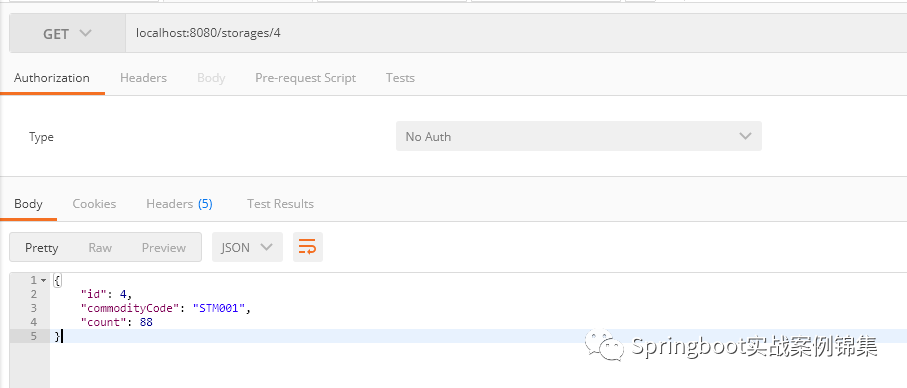Click the disabled request Body tab
This screenshot has height=388, width=907.
[211, 78]
